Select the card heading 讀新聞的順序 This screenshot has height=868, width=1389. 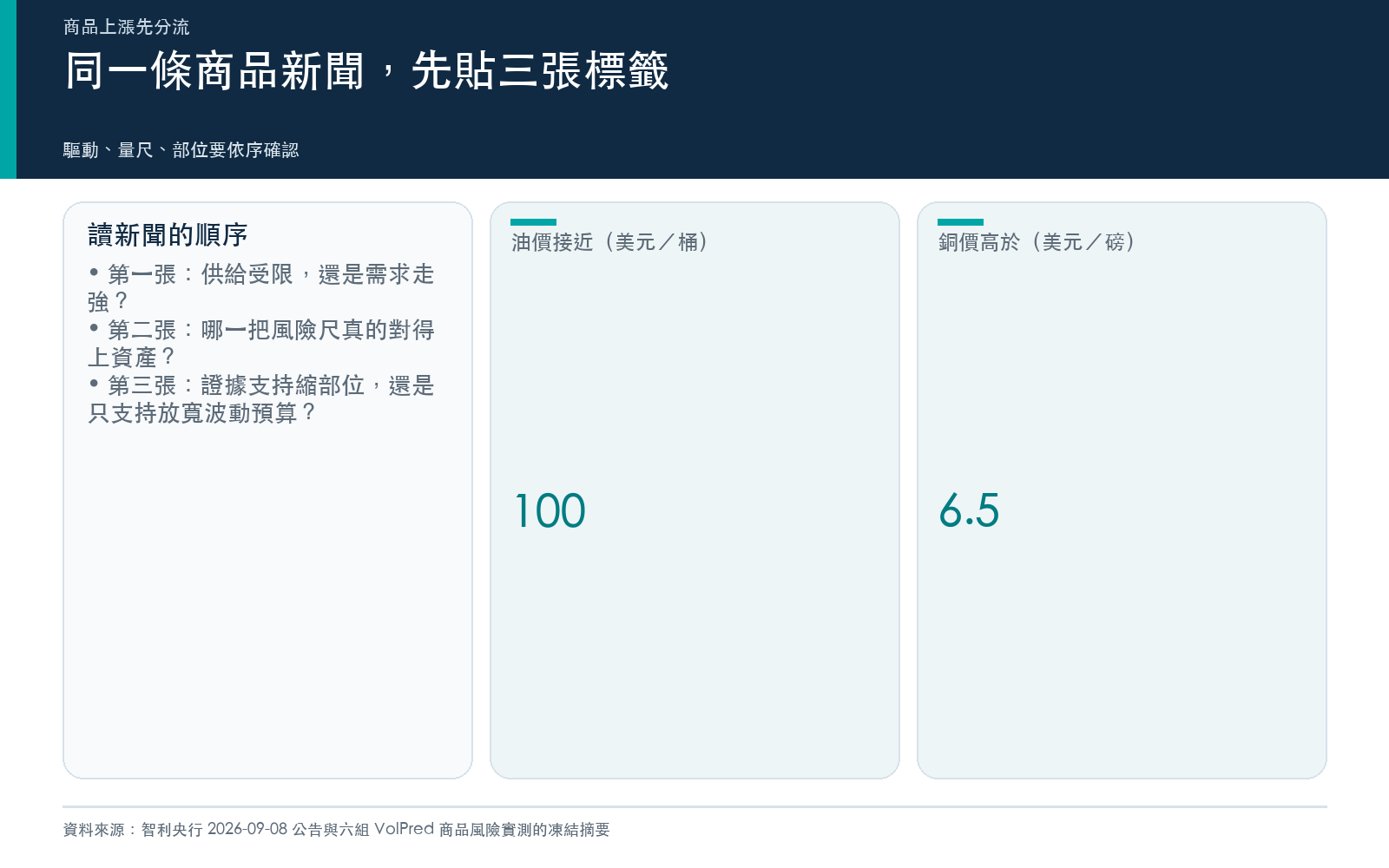point(168,234)
